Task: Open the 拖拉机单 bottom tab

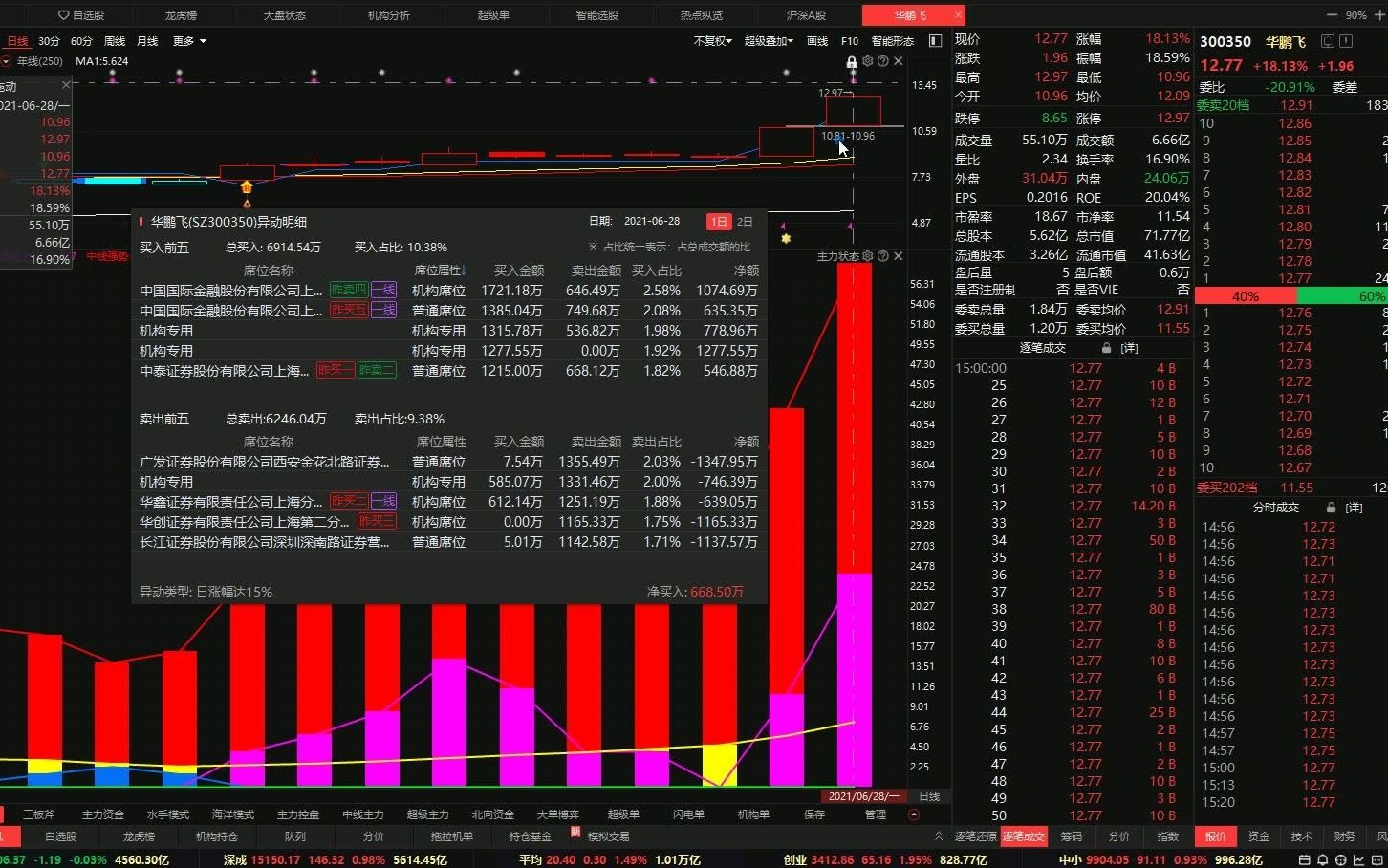Action: click(x=452, y=836)
